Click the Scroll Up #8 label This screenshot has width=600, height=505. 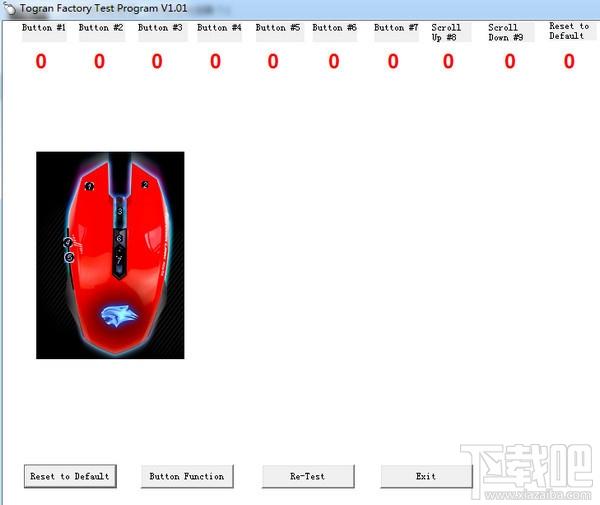click(x=446, y=33)
